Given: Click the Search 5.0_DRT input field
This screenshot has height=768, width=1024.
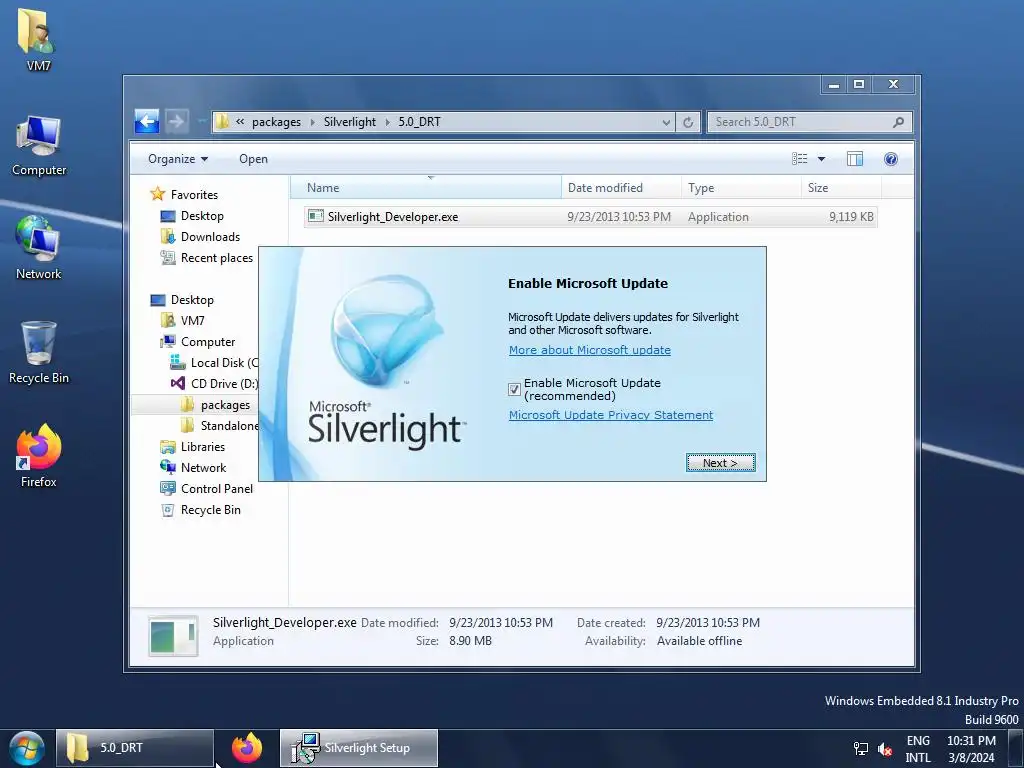Looking at the screenshot, I should (x=800, y=121).
